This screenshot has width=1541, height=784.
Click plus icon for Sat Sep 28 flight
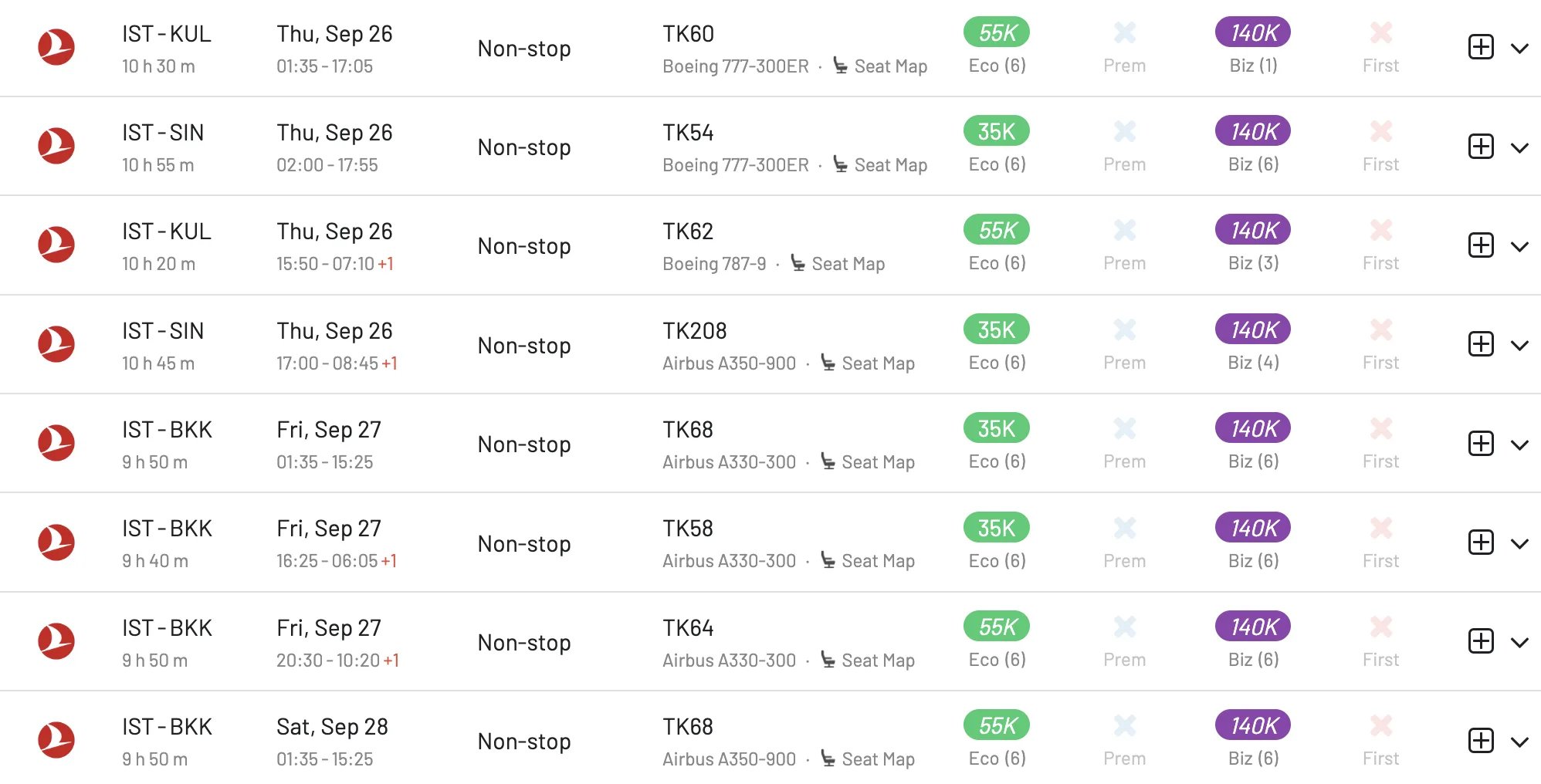click(1480, 740)
